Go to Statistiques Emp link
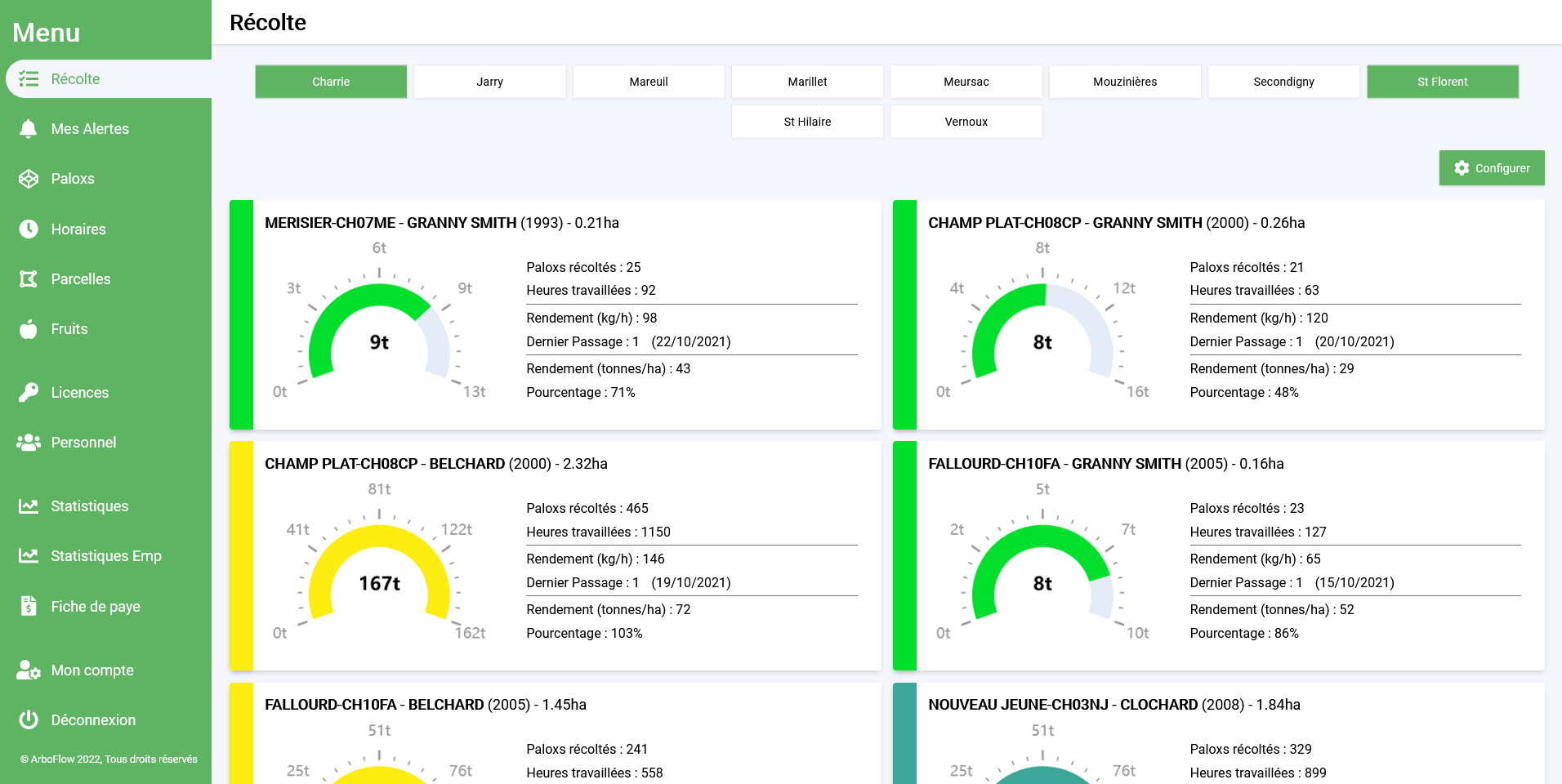Image resolution: width=1562 pixels, height=784 pixels. [105, 556]
